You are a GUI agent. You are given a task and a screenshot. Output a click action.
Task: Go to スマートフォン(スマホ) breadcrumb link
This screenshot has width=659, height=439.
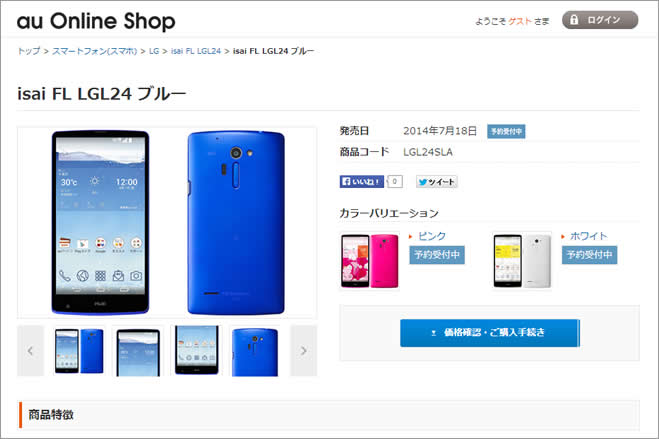coord(95,51)
